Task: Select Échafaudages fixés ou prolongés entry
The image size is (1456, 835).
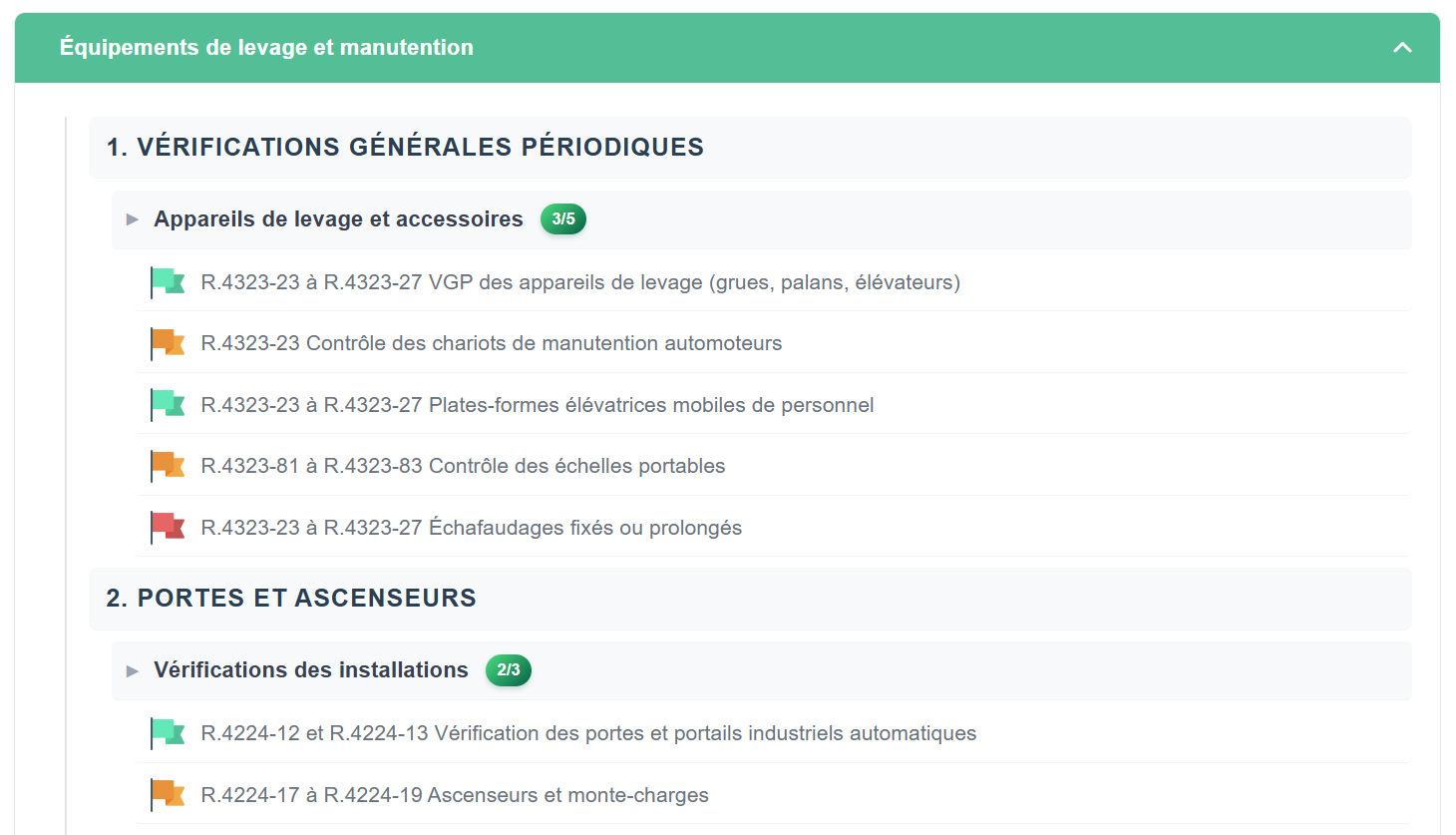Action: pos(471,528)
